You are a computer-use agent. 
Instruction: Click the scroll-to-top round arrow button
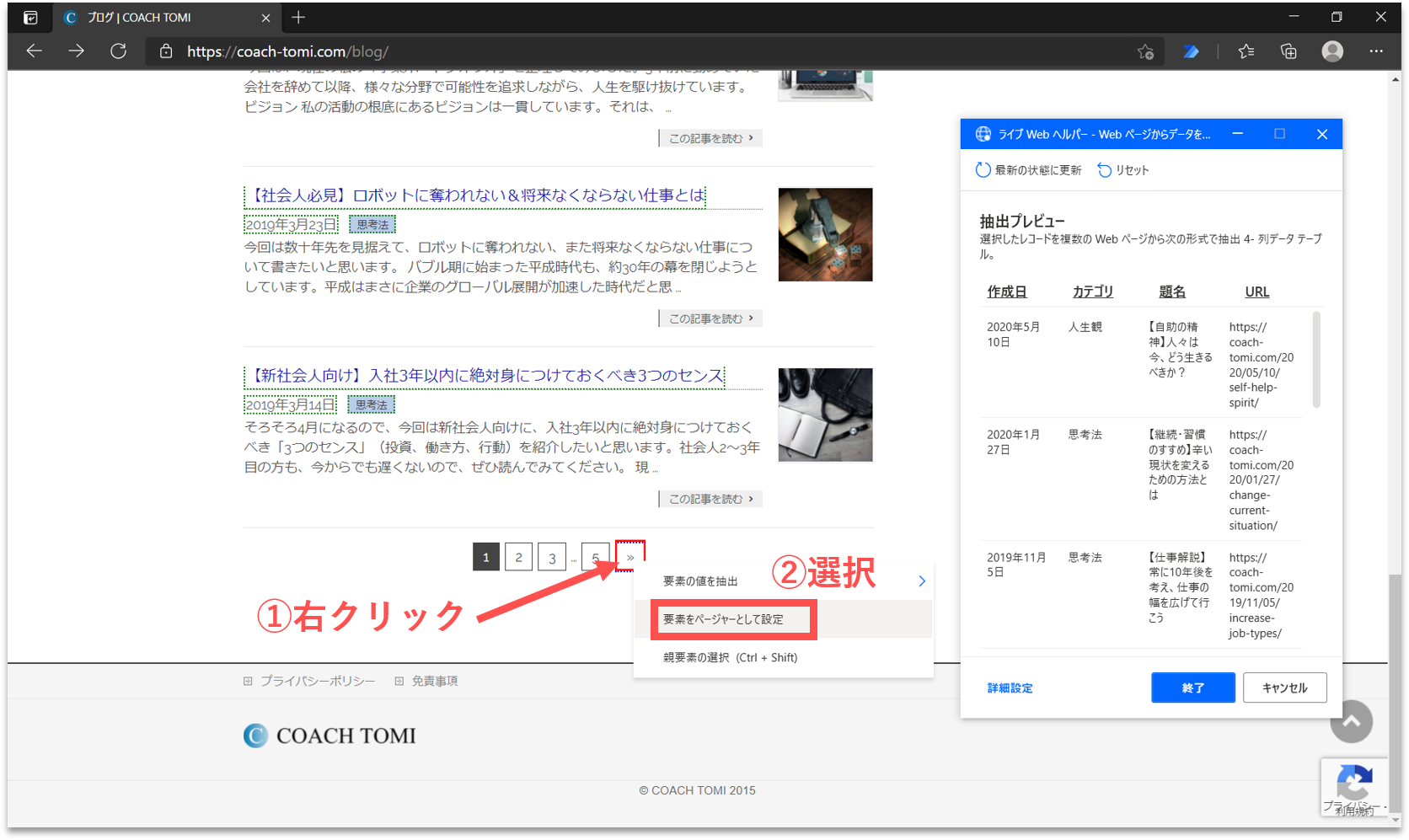[x=1351, y=721]
